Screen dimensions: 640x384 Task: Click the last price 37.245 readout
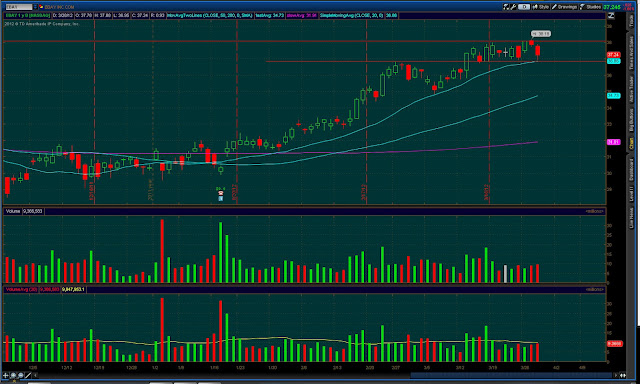point(612,7)
